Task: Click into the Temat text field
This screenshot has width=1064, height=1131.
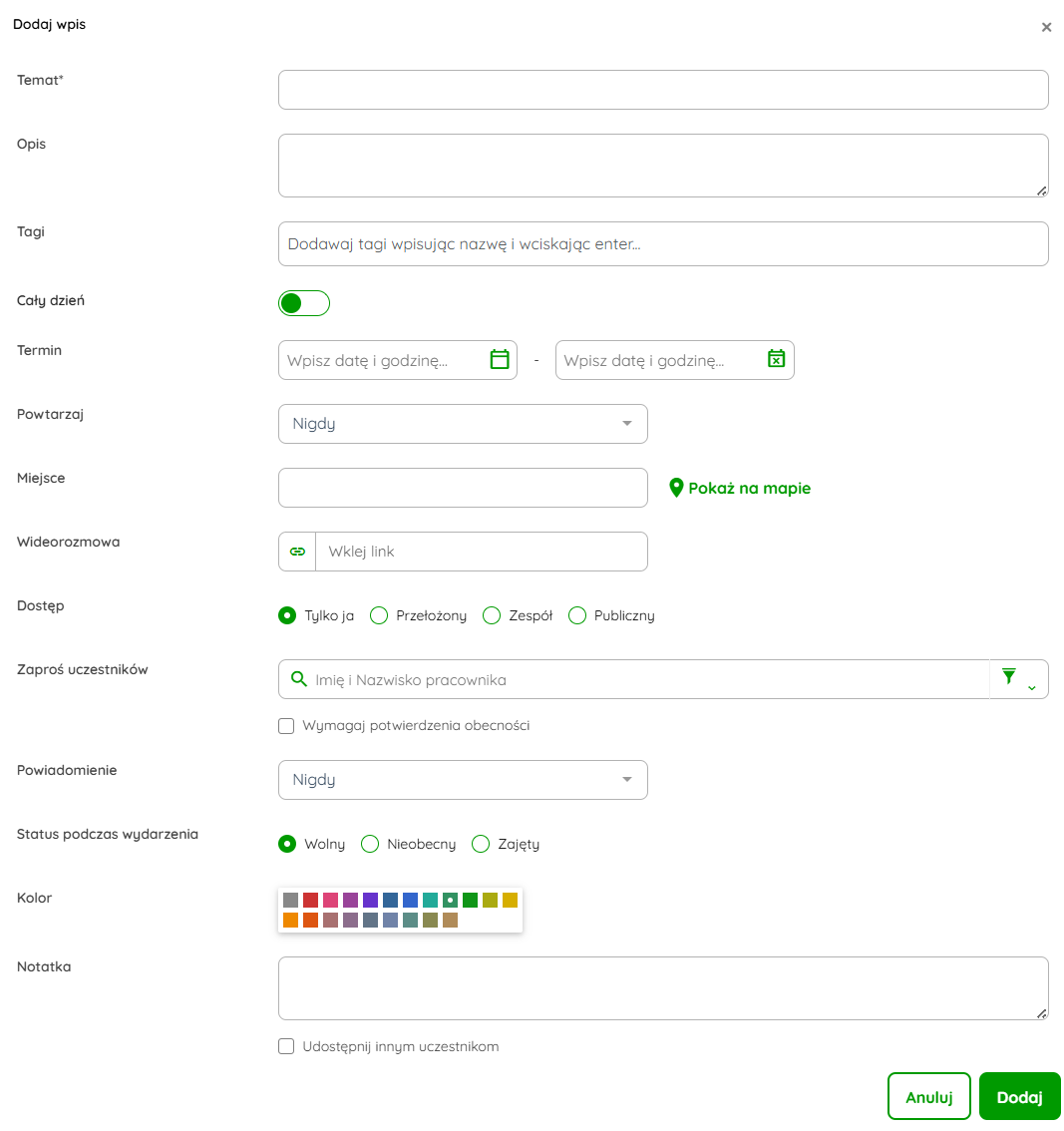Action: (663, 90)
